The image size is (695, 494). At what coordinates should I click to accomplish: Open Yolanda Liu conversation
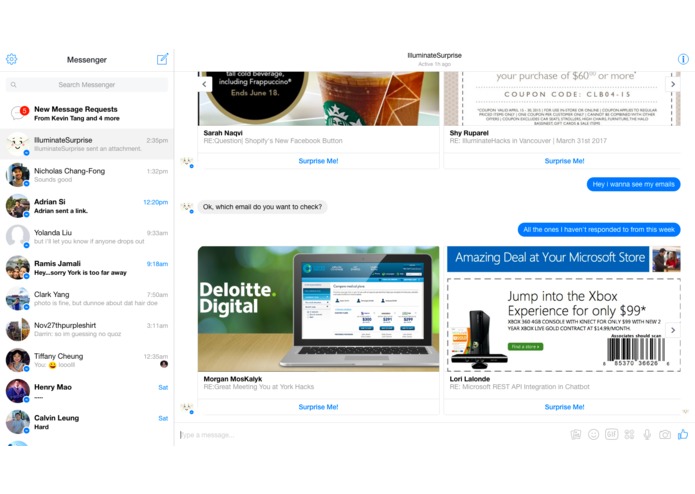[87, 237]
